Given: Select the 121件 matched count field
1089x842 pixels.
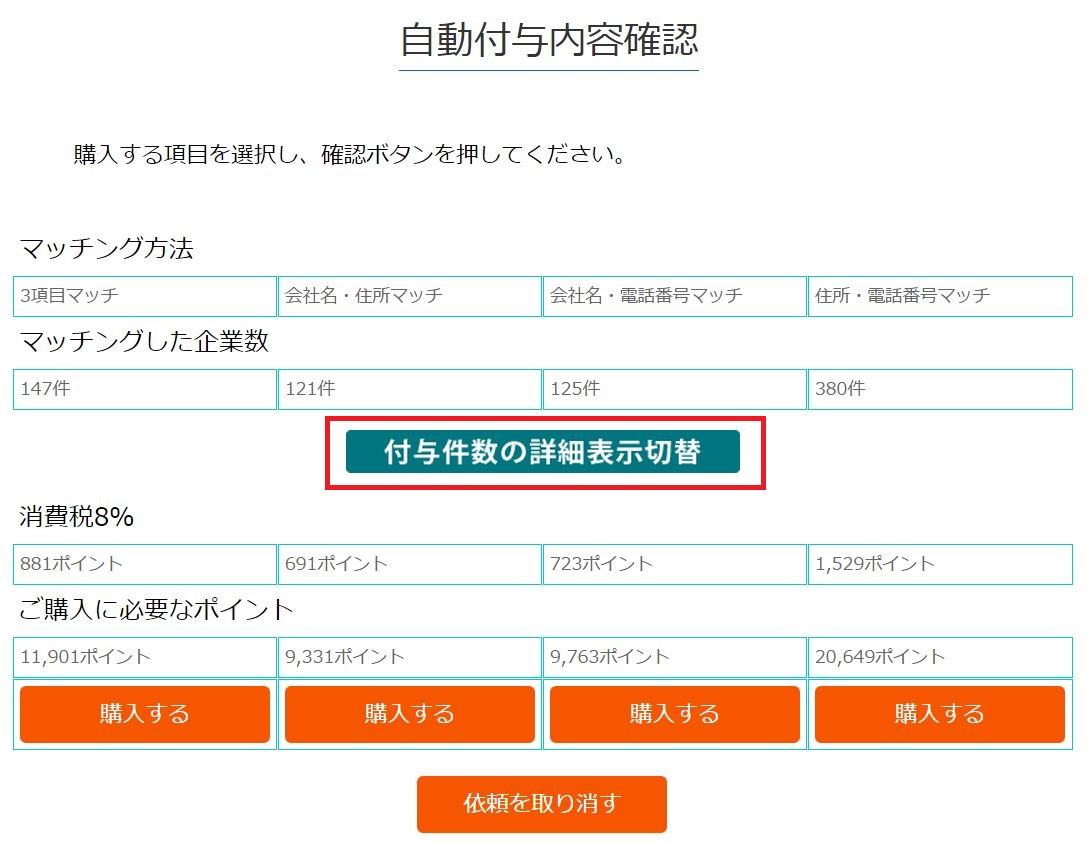Looking at the screenshot, I should pyautogui.click(x=410, y=389).
